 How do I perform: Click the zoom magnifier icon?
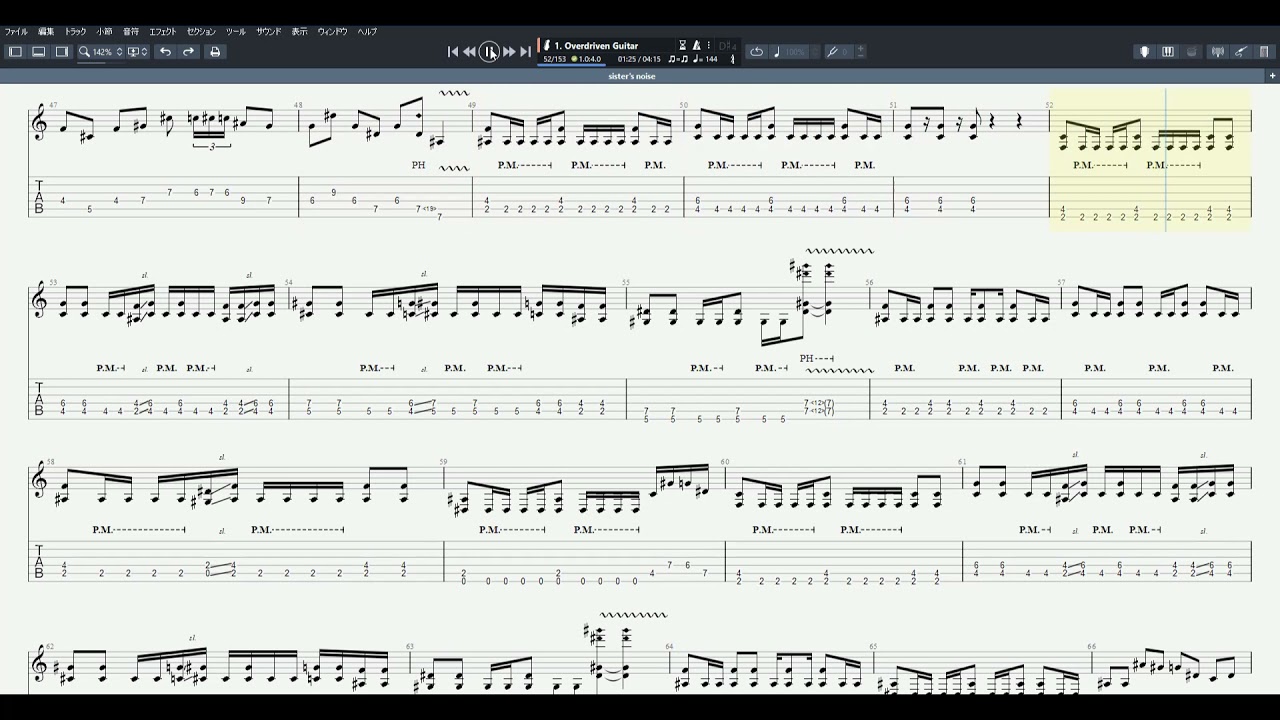click(84, 52)
